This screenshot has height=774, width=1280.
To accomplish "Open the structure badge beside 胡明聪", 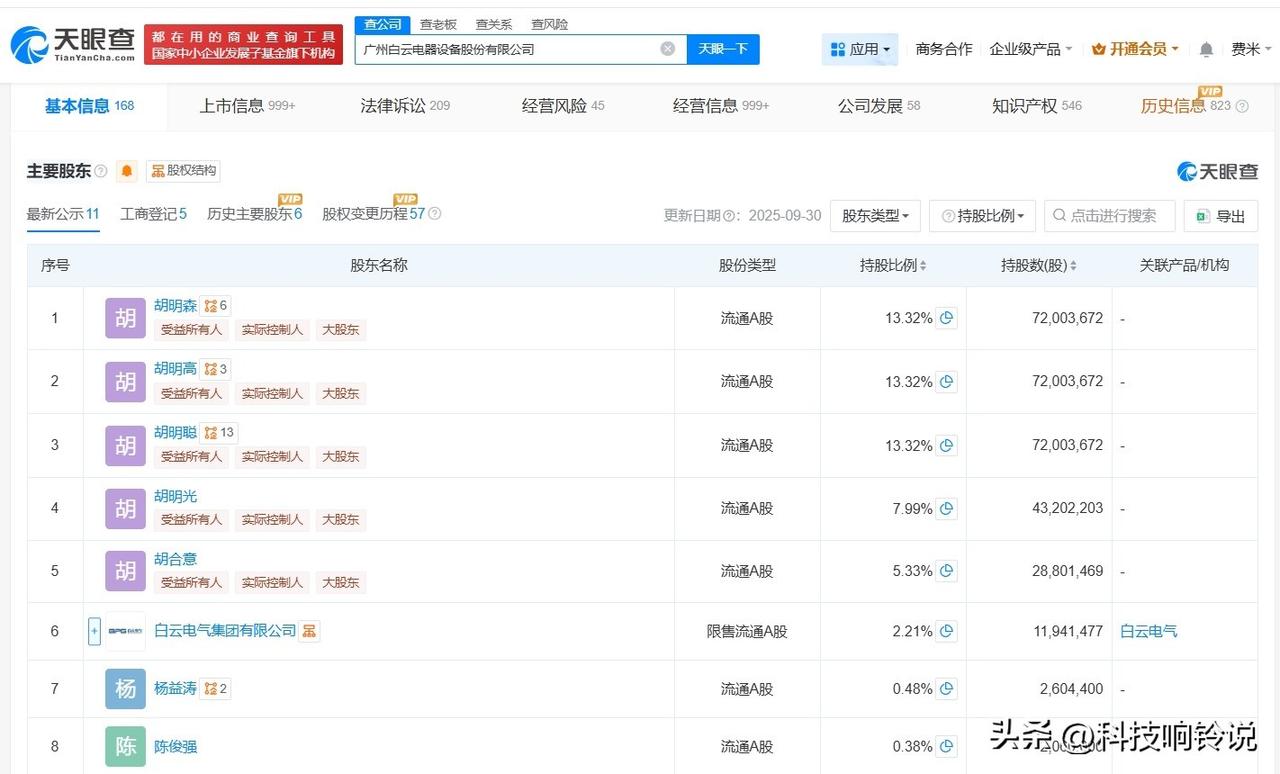I will point(219,432).
